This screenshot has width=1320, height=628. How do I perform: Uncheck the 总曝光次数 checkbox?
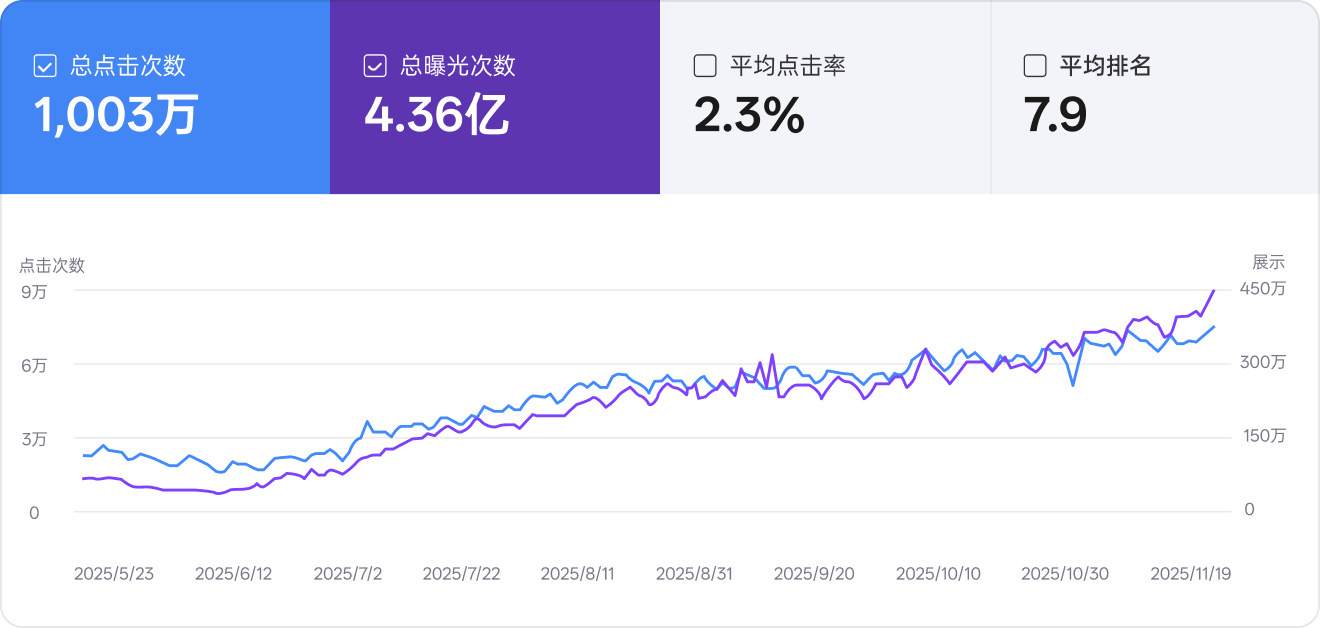(x=374, y=66)
